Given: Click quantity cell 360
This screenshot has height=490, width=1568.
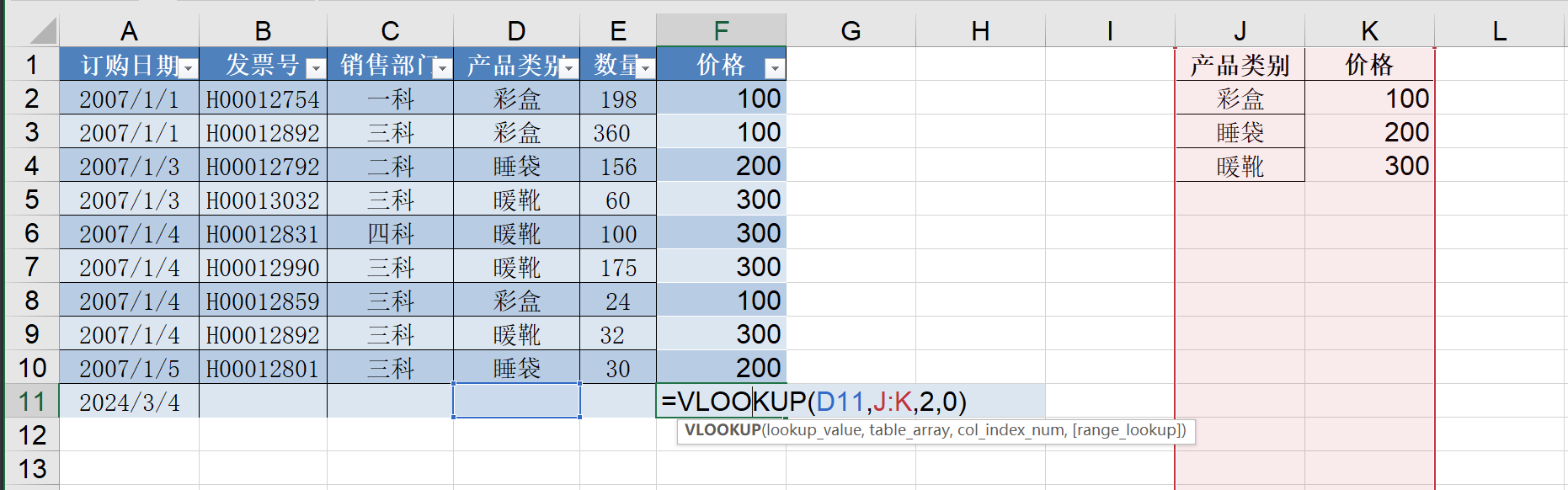Looking at the screenshot, I should point(618,132).
